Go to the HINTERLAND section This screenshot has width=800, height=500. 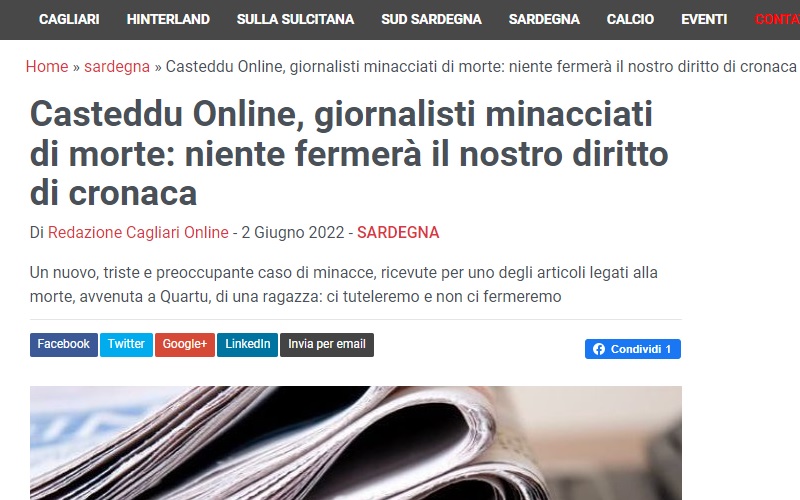[168, 19]
